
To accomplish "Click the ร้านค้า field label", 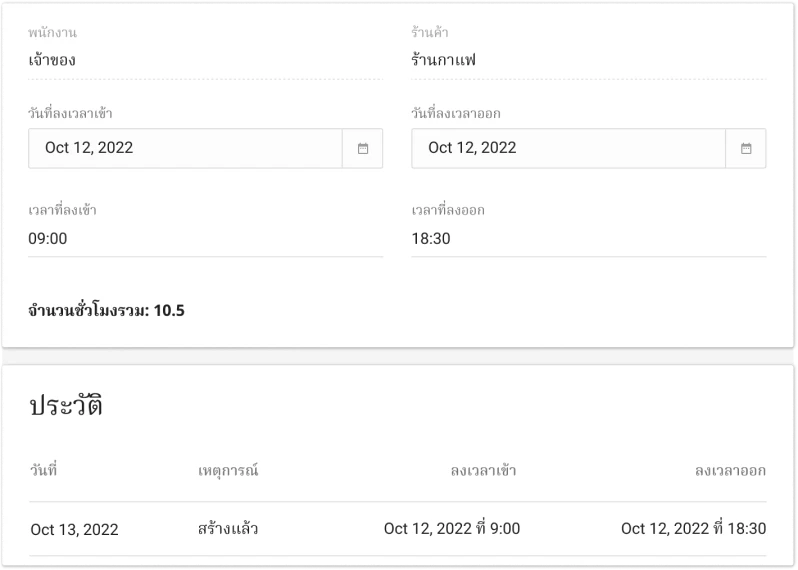I will 429,33.
